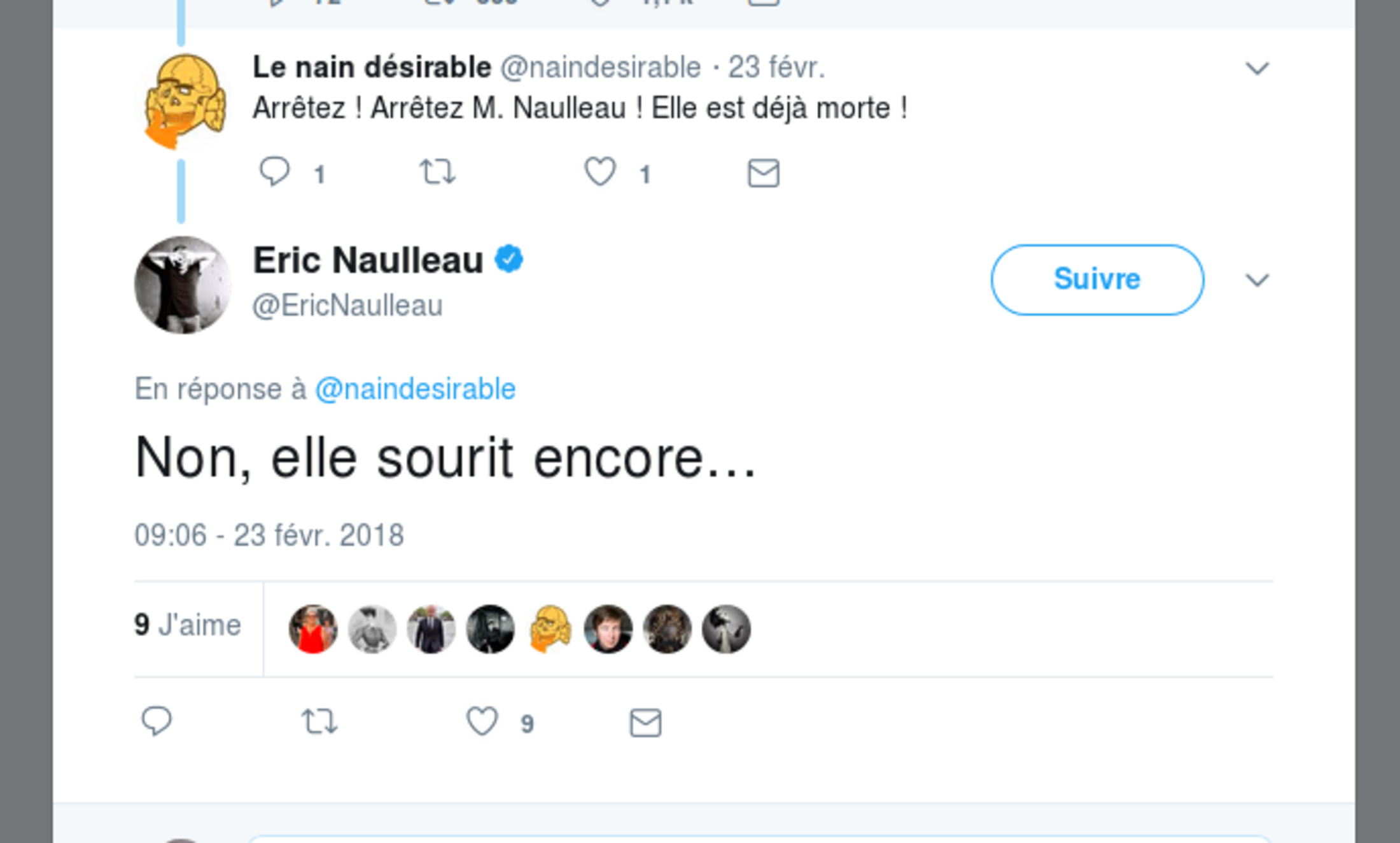Like Eric Naulleau's tweet
This screenshot has height=843, width=1400.
point(482,722)
